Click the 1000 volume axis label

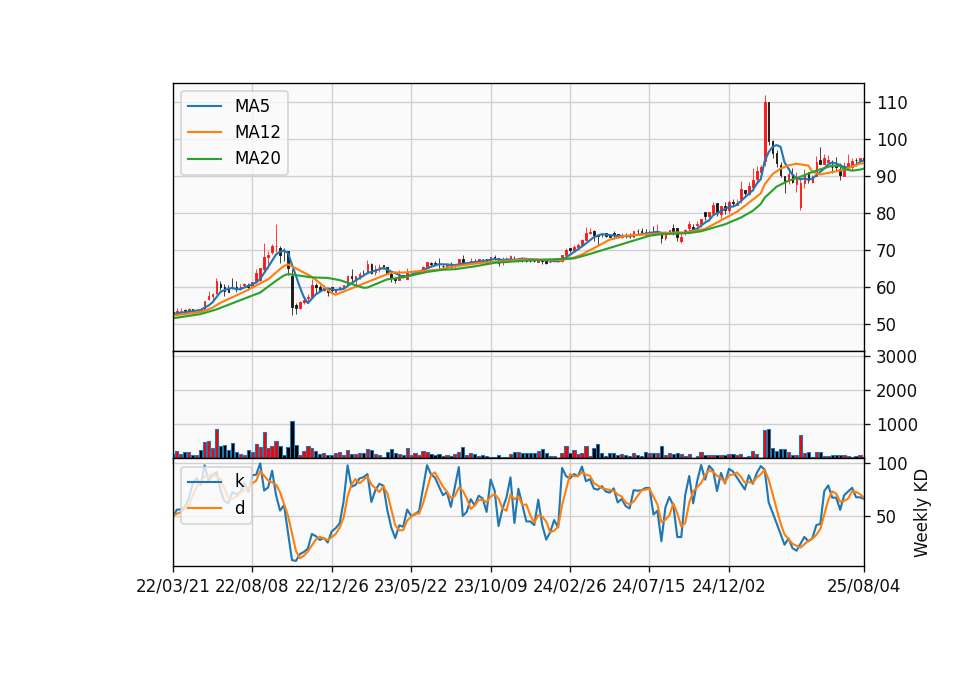(x=897, y=425)
